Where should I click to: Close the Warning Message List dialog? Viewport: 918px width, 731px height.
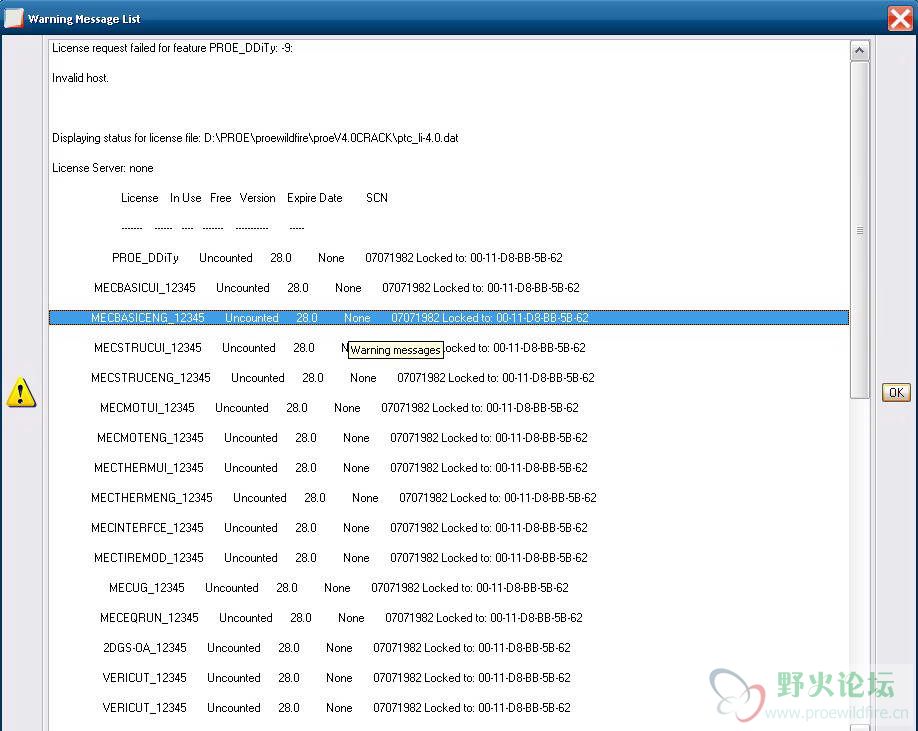pos(900,18)
